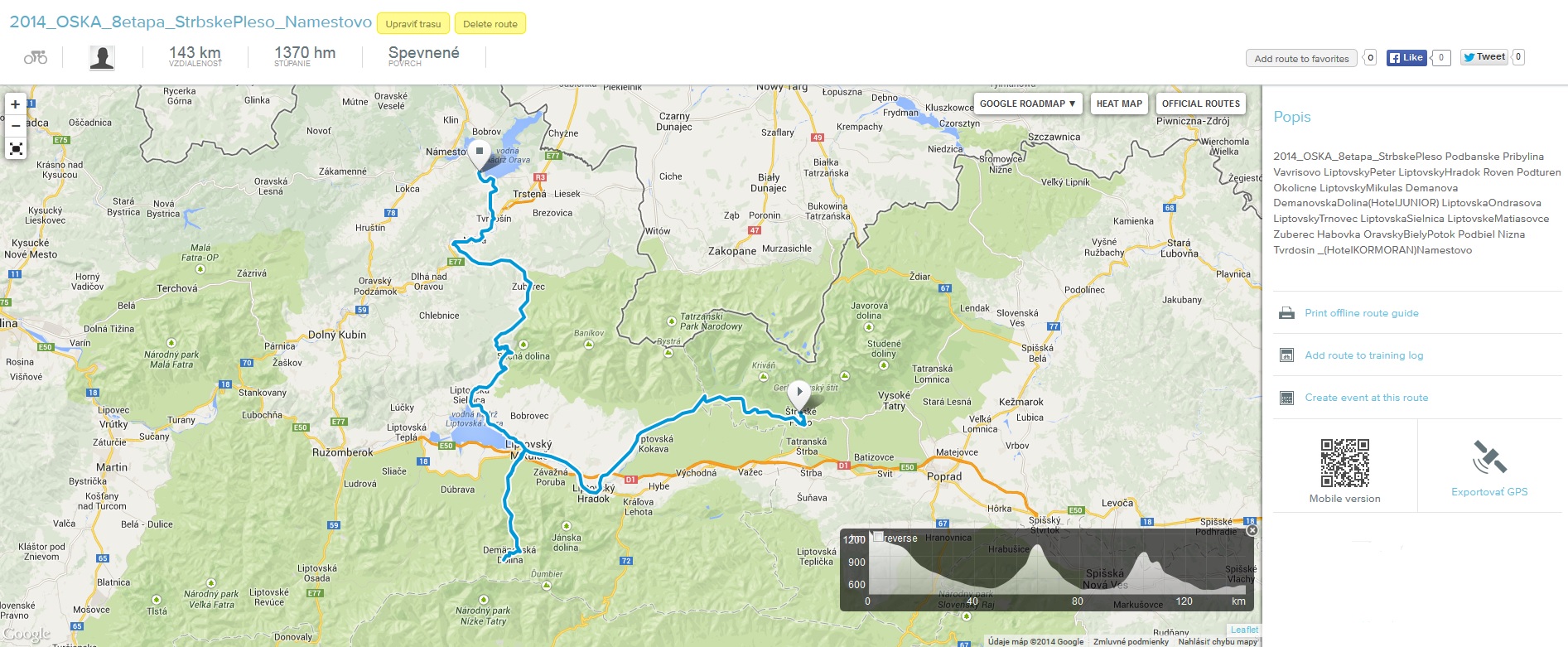This screenshot has width=1568, height=647.
Task: Like the route on Facebook
Action: pos(1406,57)
